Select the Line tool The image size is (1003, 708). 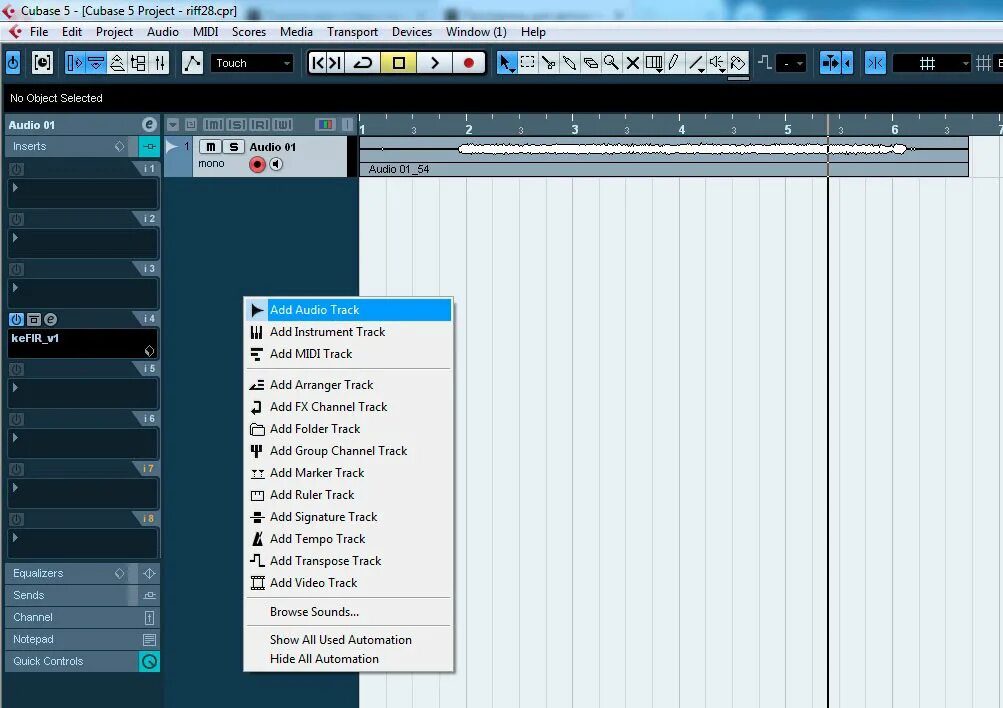pos(696,63)
